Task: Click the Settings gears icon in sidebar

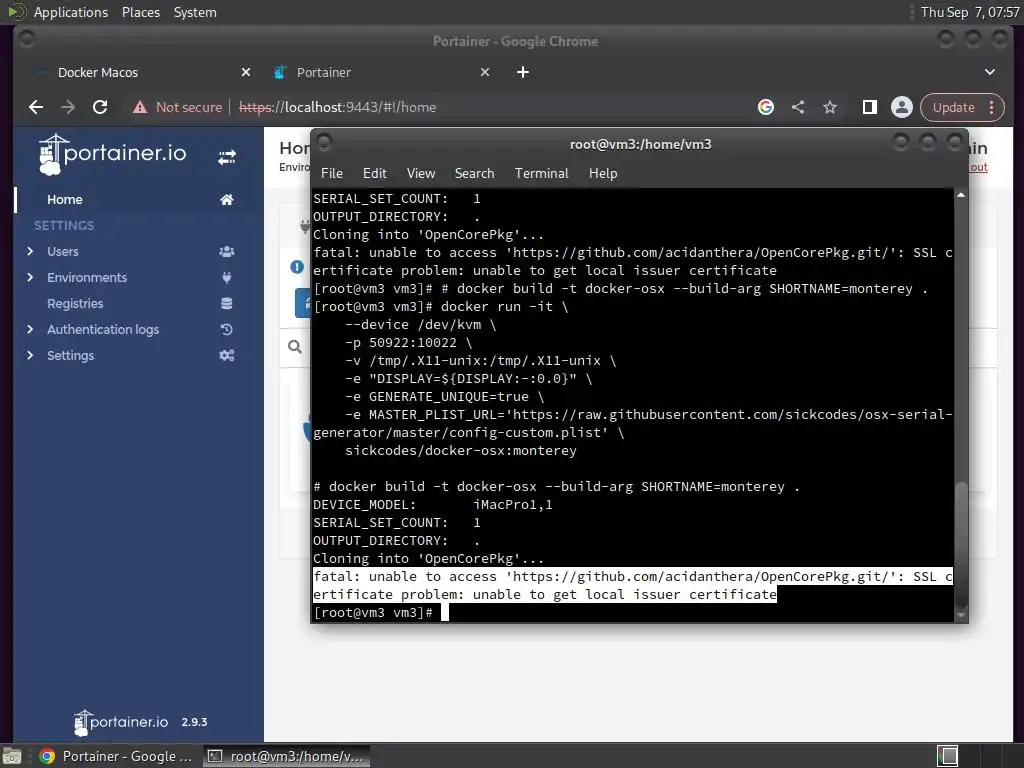Action: coord(227,355)
